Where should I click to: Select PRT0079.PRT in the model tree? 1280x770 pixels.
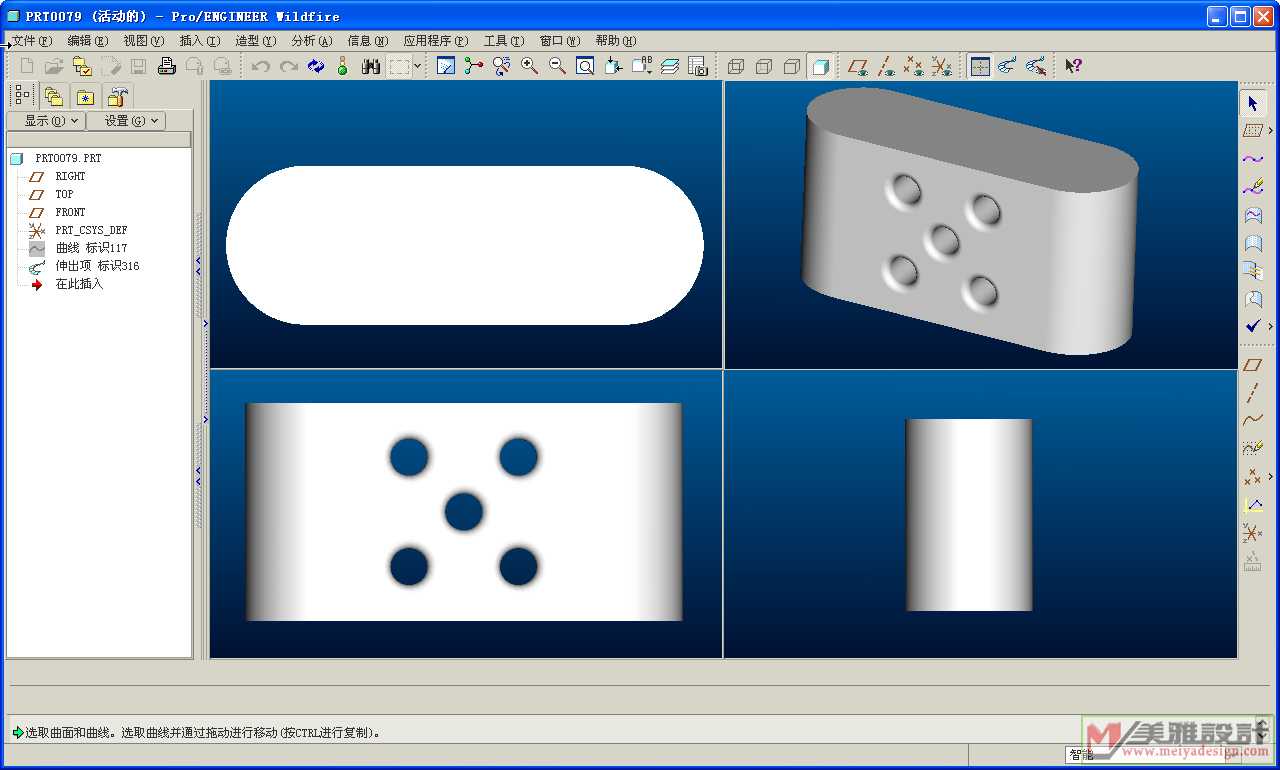point(68,158)
